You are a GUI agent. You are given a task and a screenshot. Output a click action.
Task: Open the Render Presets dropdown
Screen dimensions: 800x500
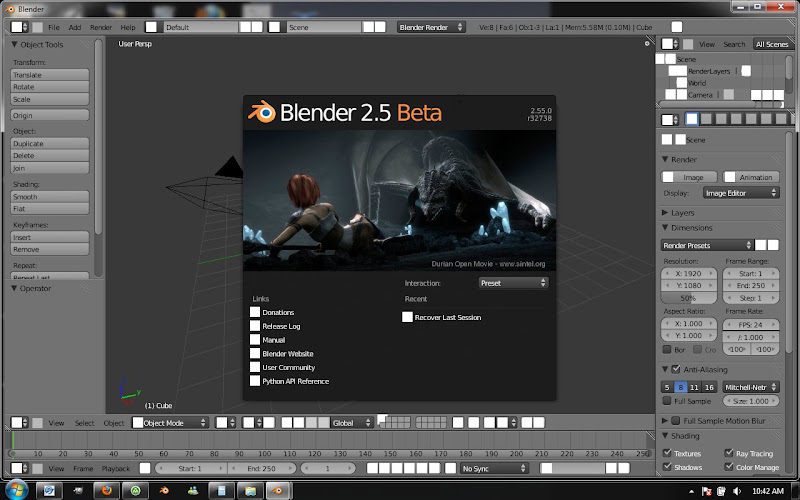click(x=707, y=245)
